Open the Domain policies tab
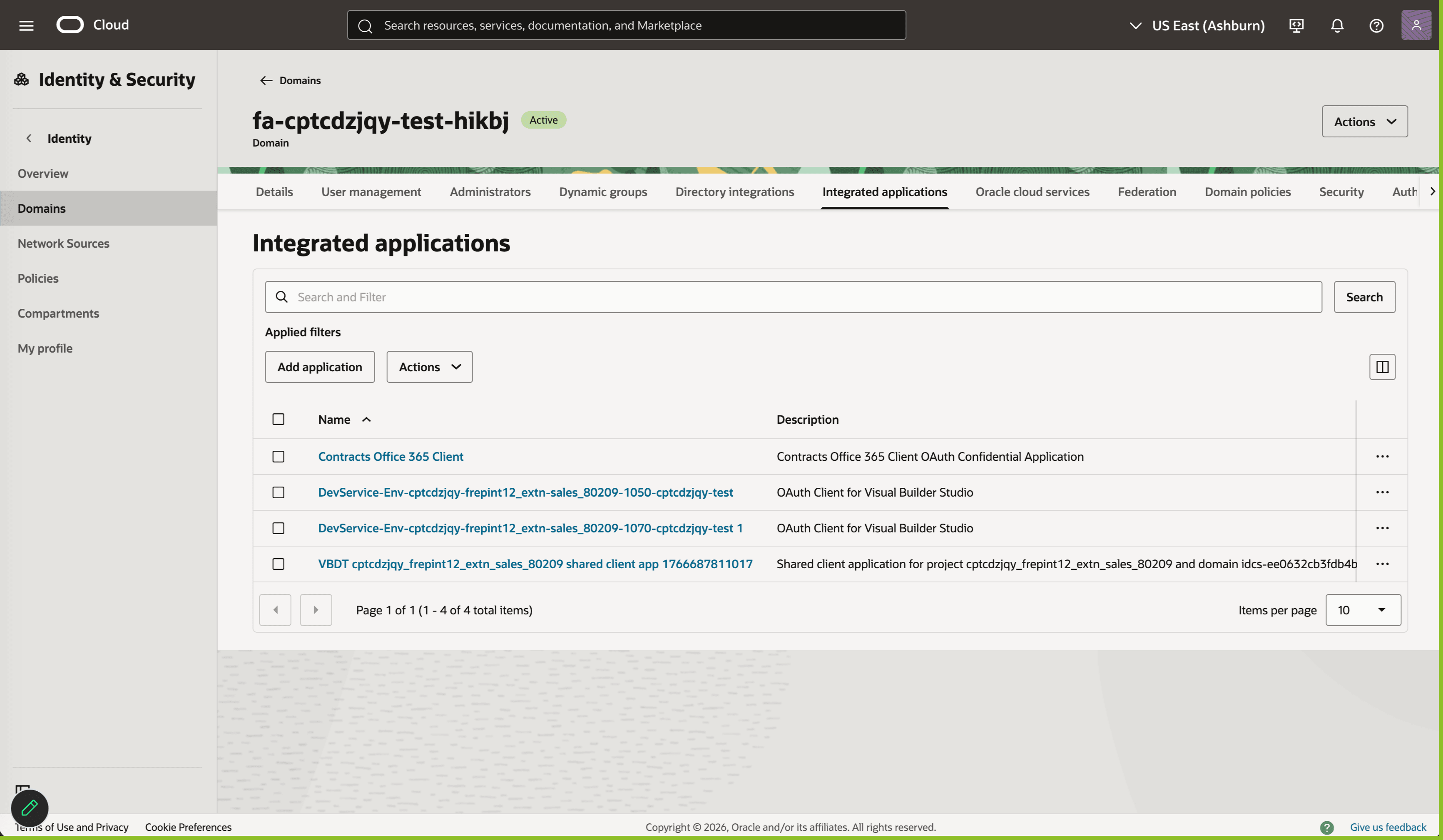 coord(1248,192)
